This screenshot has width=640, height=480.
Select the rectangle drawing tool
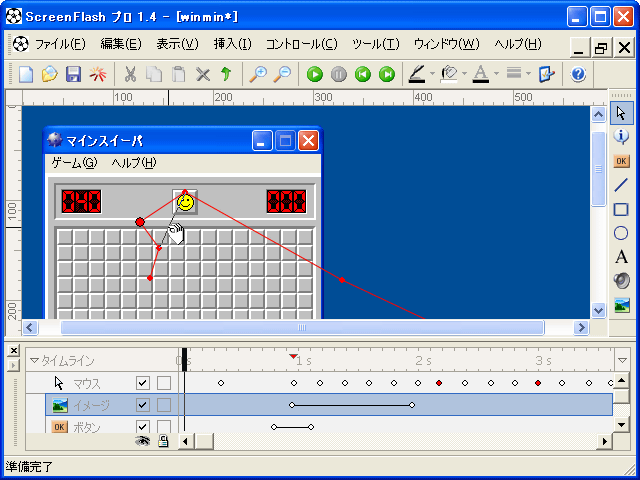[x=621, y=209]
